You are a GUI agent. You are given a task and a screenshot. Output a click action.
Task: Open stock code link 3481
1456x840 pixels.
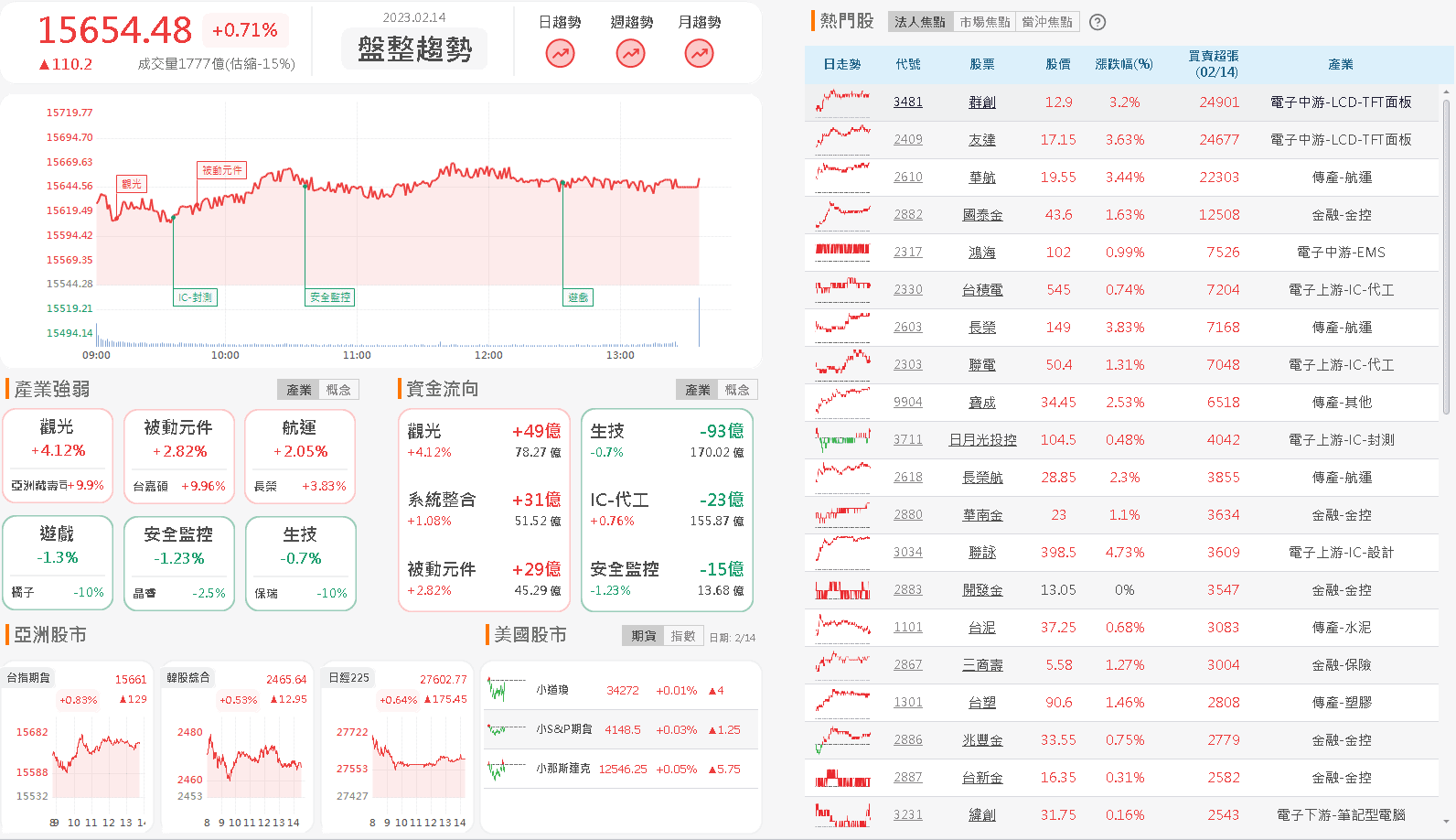click(x=908, y=102)
